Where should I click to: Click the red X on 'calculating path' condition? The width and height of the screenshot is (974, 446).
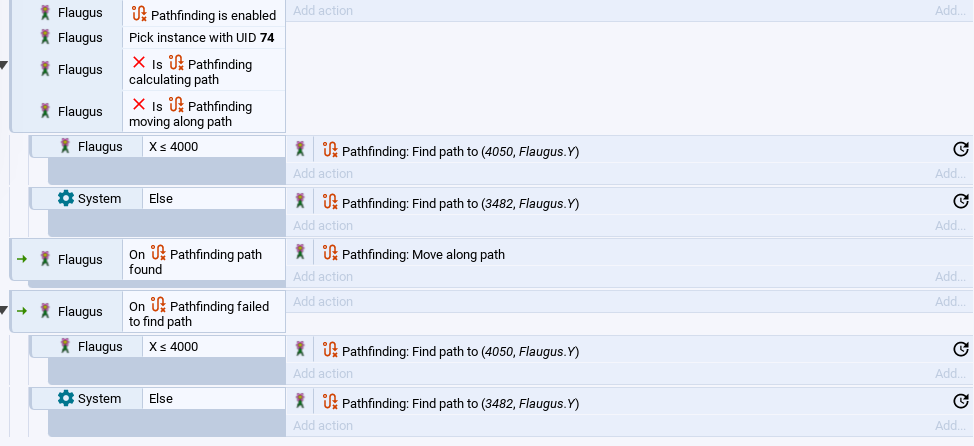139,63
